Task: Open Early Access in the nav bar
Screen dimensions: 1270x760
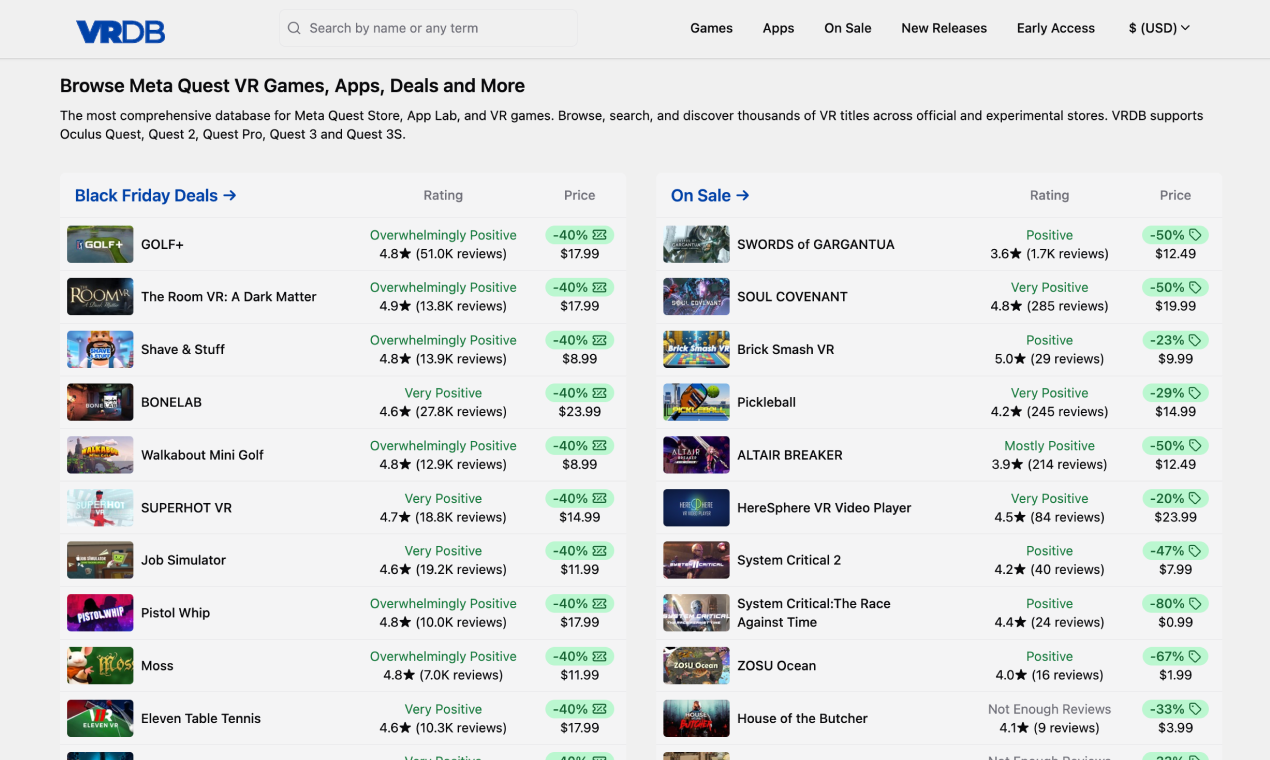Action: click(x=1056, y=28)
